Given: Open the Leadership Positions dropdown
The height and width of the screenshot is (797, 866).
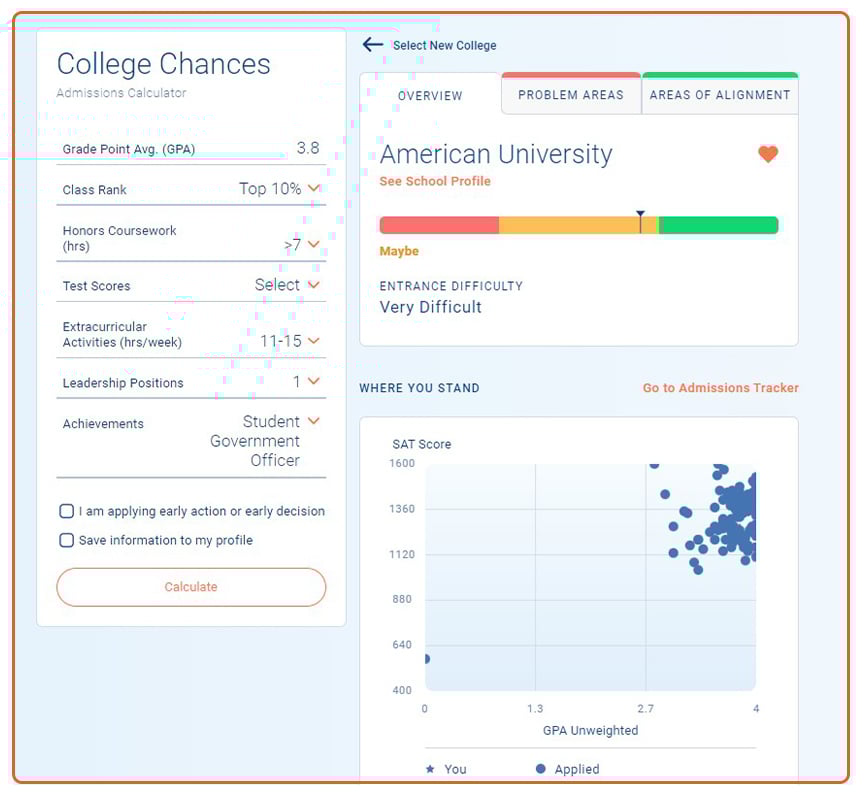Looking at the screenshot, I should tap(314, 382).
